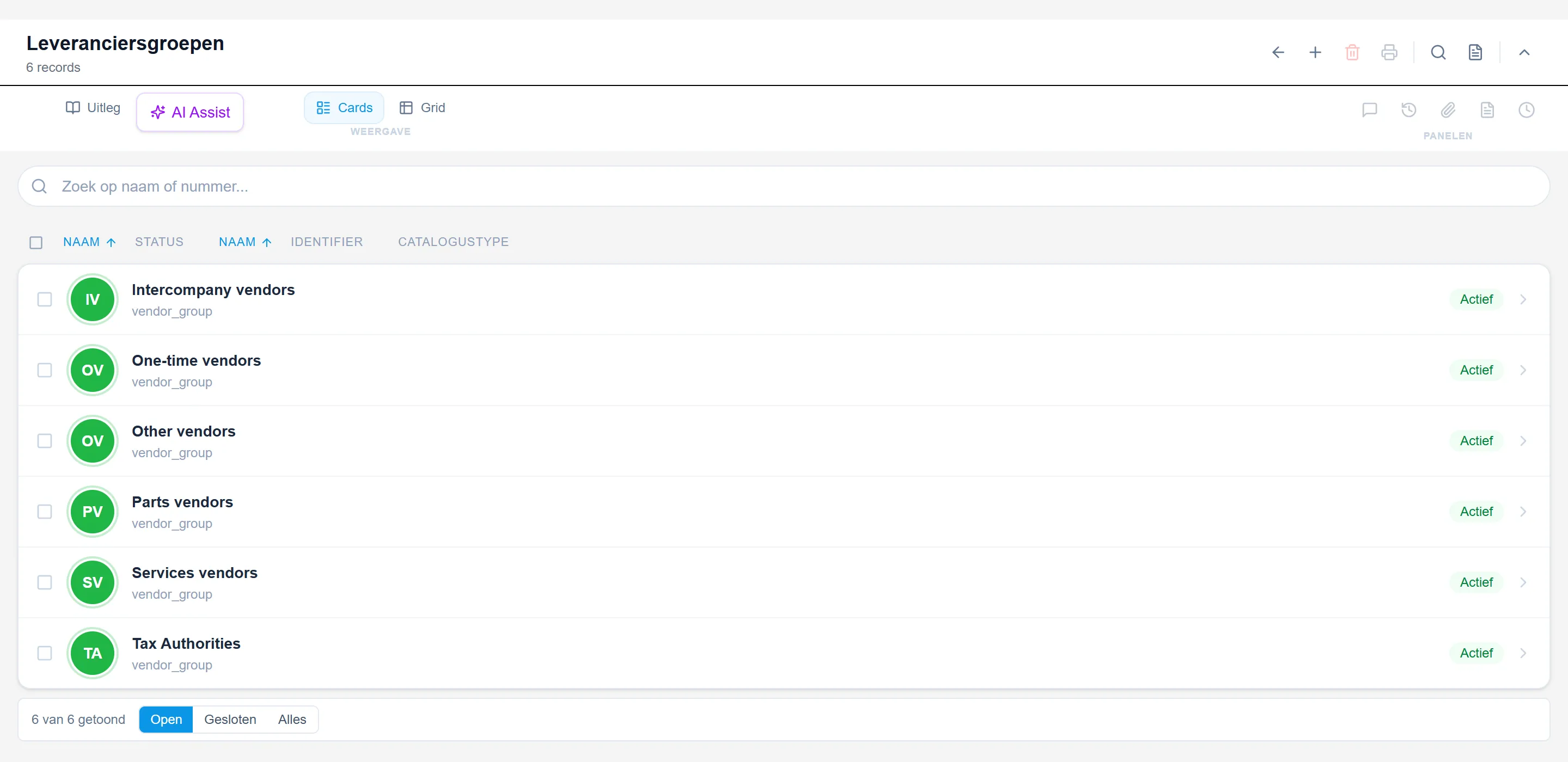This screenshot has width=1568, height=762.
Task: Click Actief badge on Services vendors row
Action: [x=1476, y=582]
